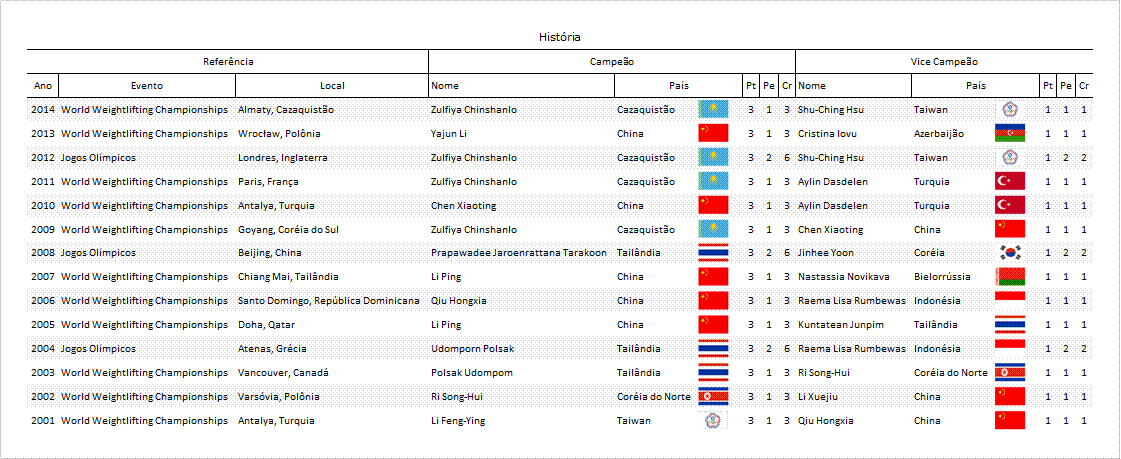Screen dimensions: 1121x459
Task: Select the Ano column header
Action: [x=43, y=86]
